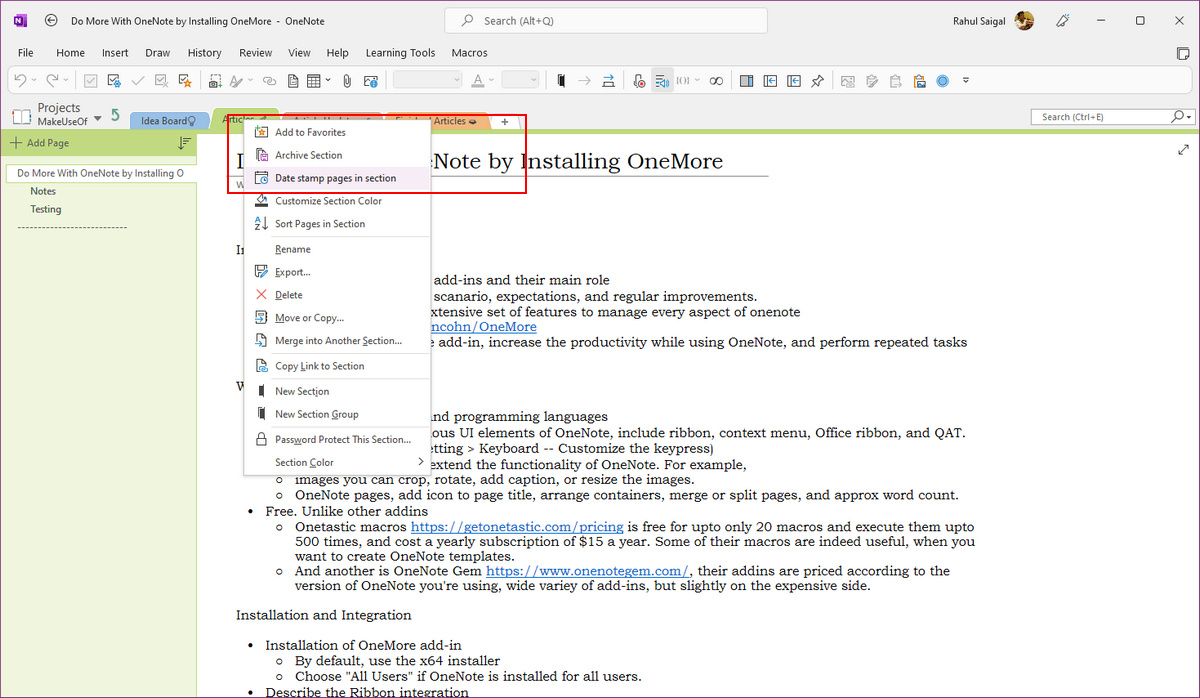Open the font name combo box

click(x=427, y=81)
